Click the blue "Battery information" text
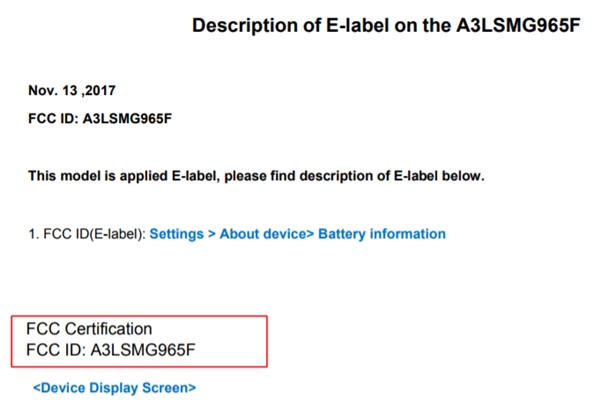This screenshot has width=600, height=407. pyautogui.click(x=382, y=234)
